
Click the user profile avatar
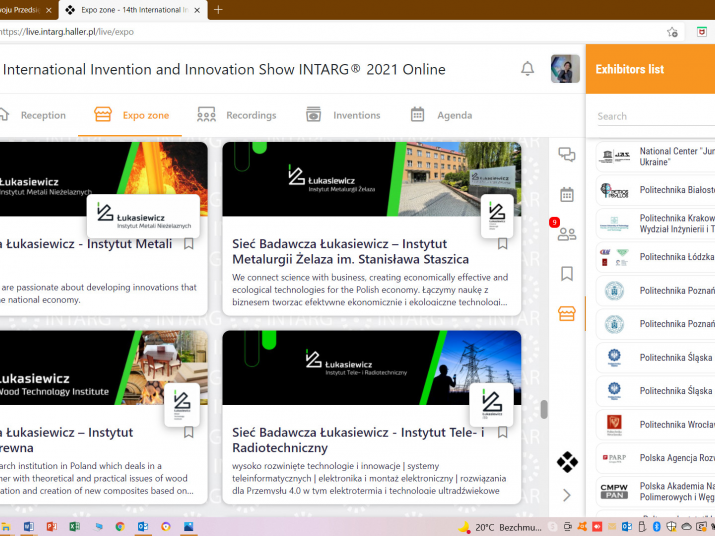pos(565,69)
